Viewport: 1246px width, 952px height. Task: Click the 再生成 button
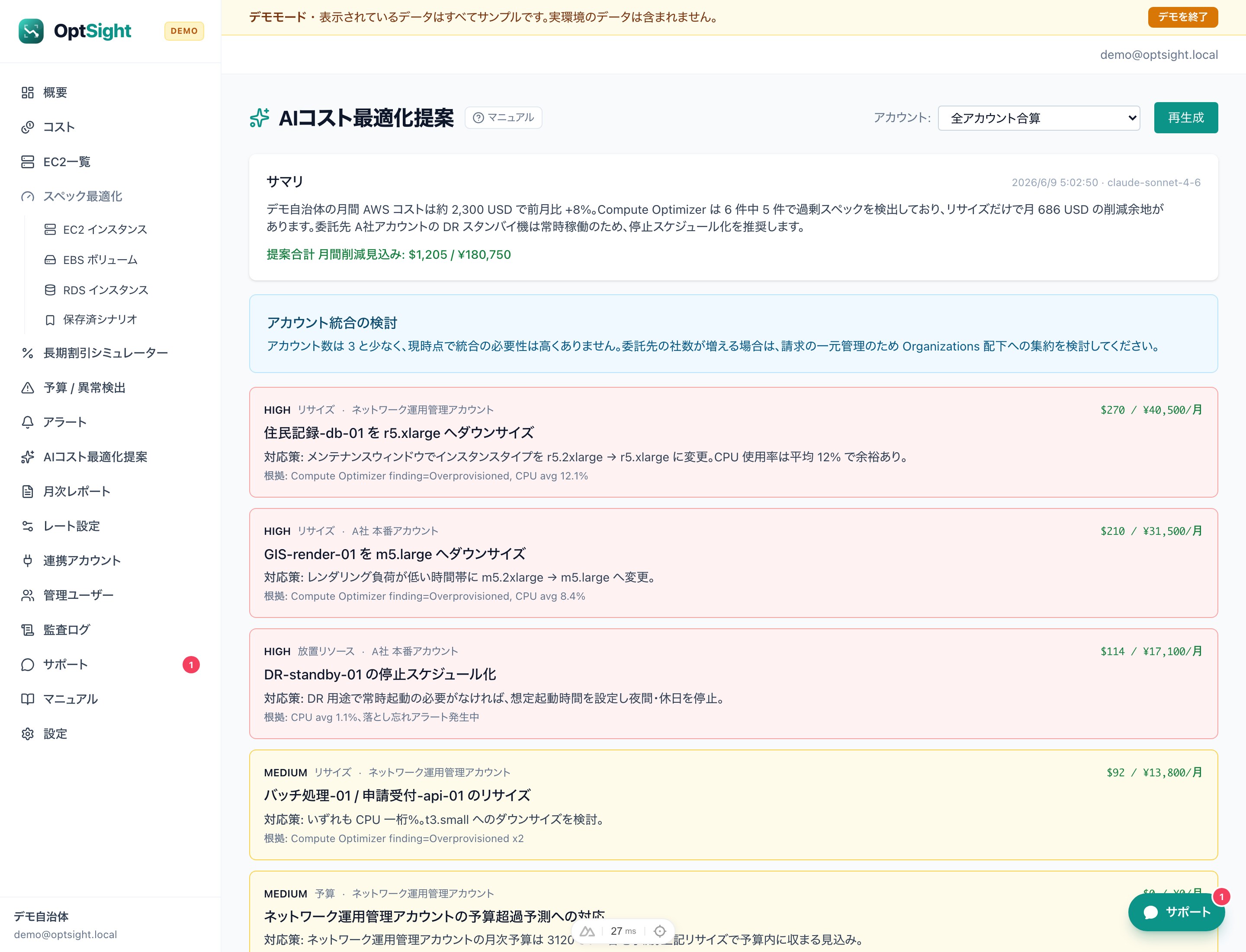pos(1185,118)
